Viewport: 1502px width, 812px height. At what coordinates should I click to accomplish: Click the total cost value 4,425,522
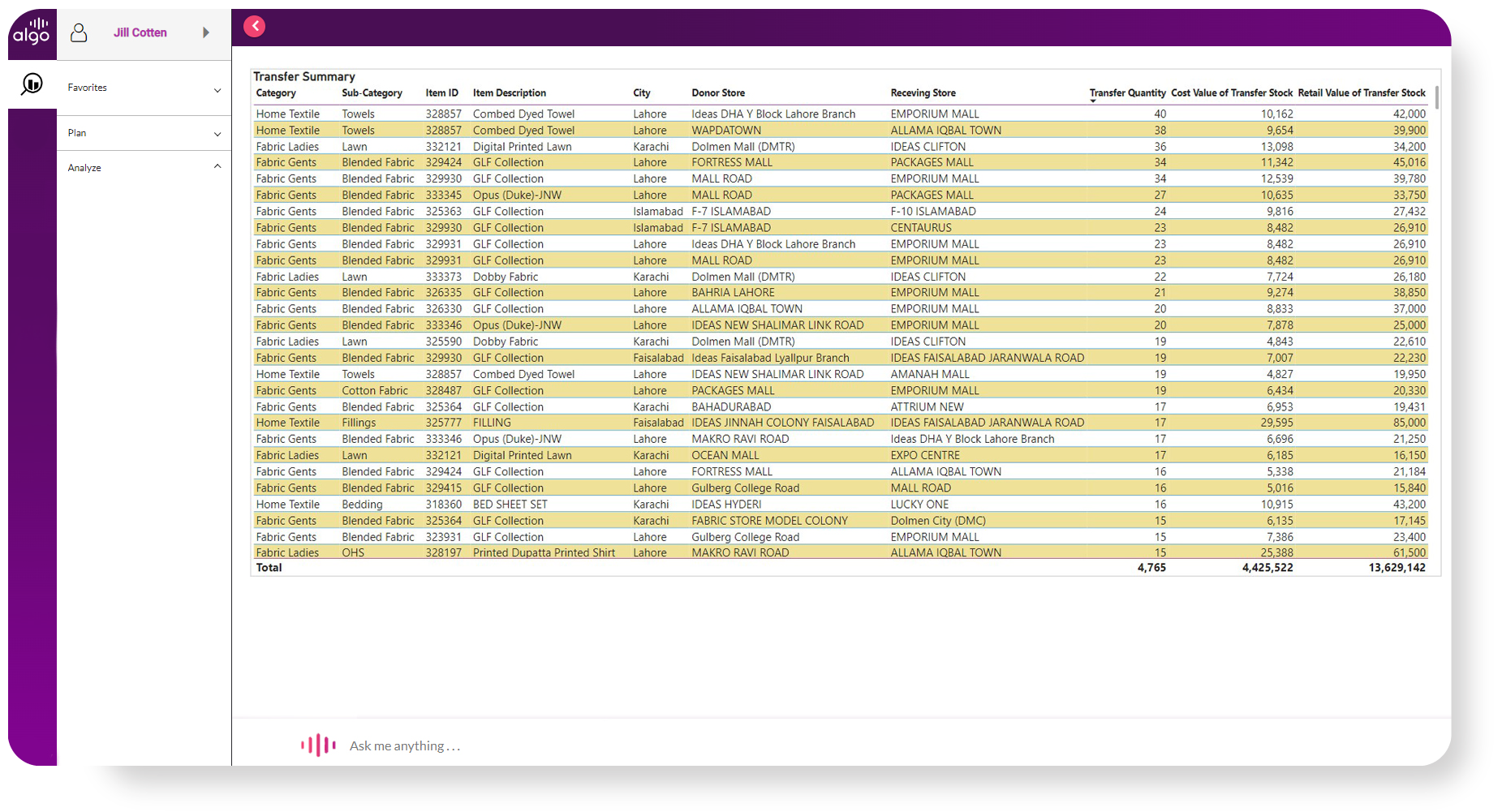tap(1267, 568)
